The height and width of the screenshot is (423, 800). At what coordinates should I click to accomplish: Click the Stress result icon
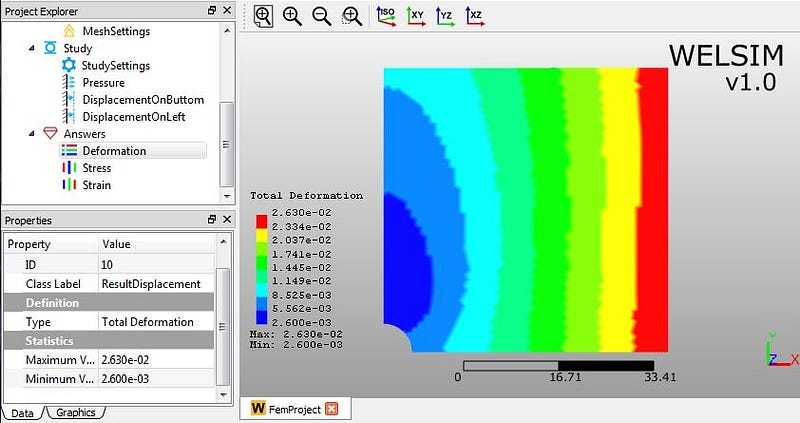[x=69, y=168]
